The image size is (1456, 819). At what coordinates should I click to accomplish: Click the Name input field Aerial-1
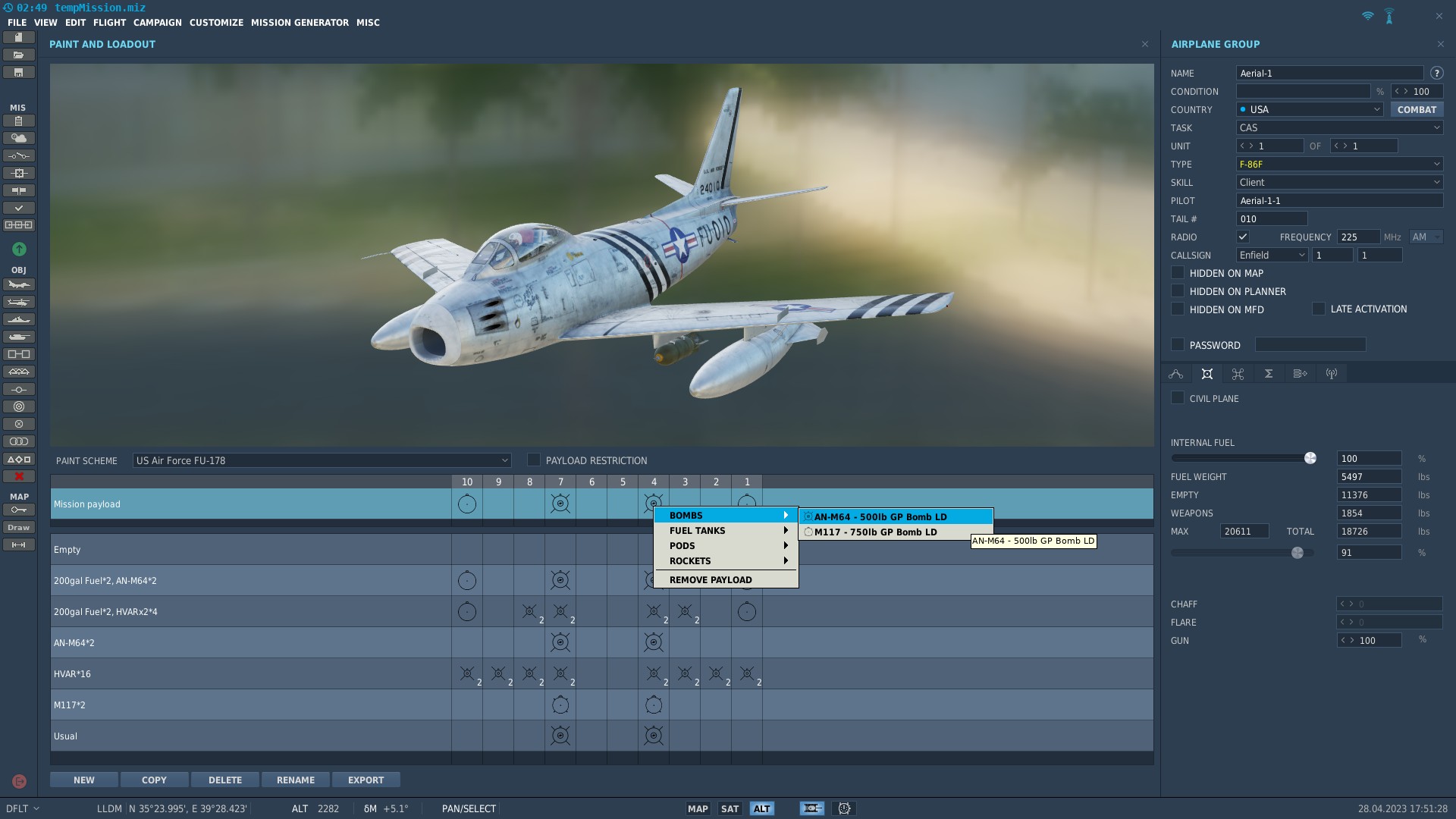1330,74
